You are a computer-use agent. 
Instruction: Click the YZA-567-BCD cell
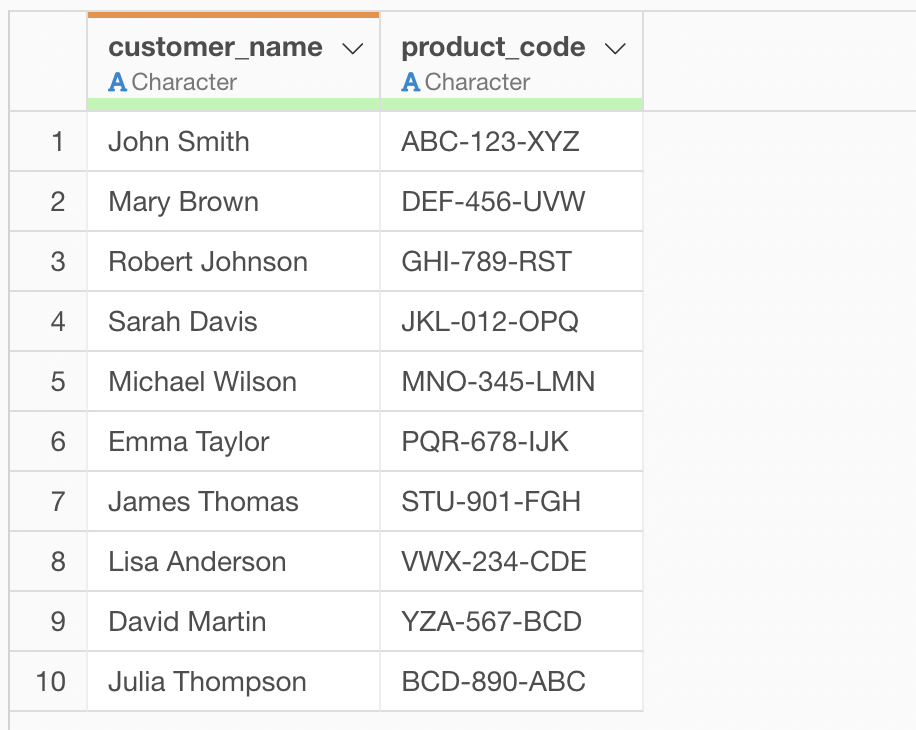click(491, 622)
